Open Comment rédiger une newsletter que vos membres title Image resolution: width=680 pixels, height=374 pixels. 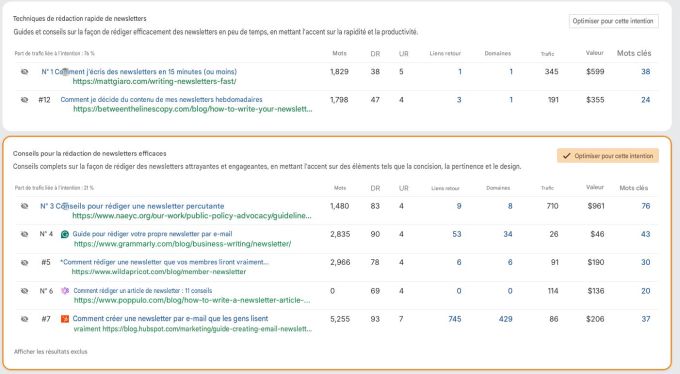tap(164, 262)
